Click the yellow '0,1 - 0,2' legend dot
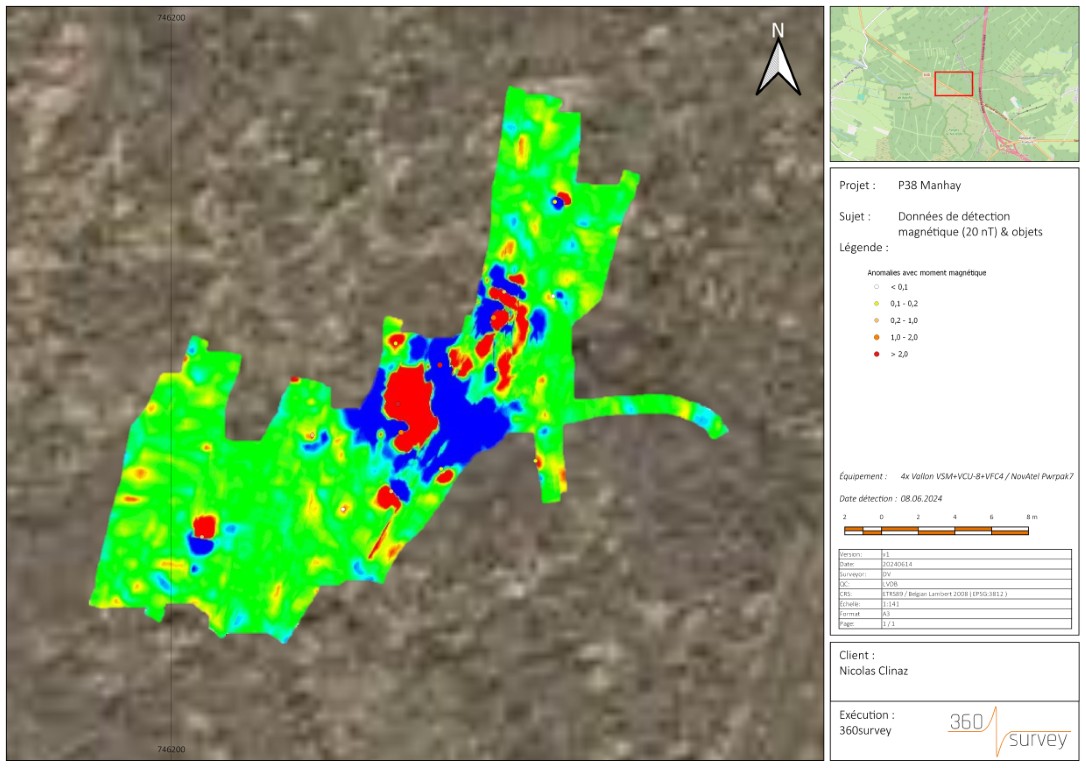The height and width of the screenshot is (768, 1086). 876,303
